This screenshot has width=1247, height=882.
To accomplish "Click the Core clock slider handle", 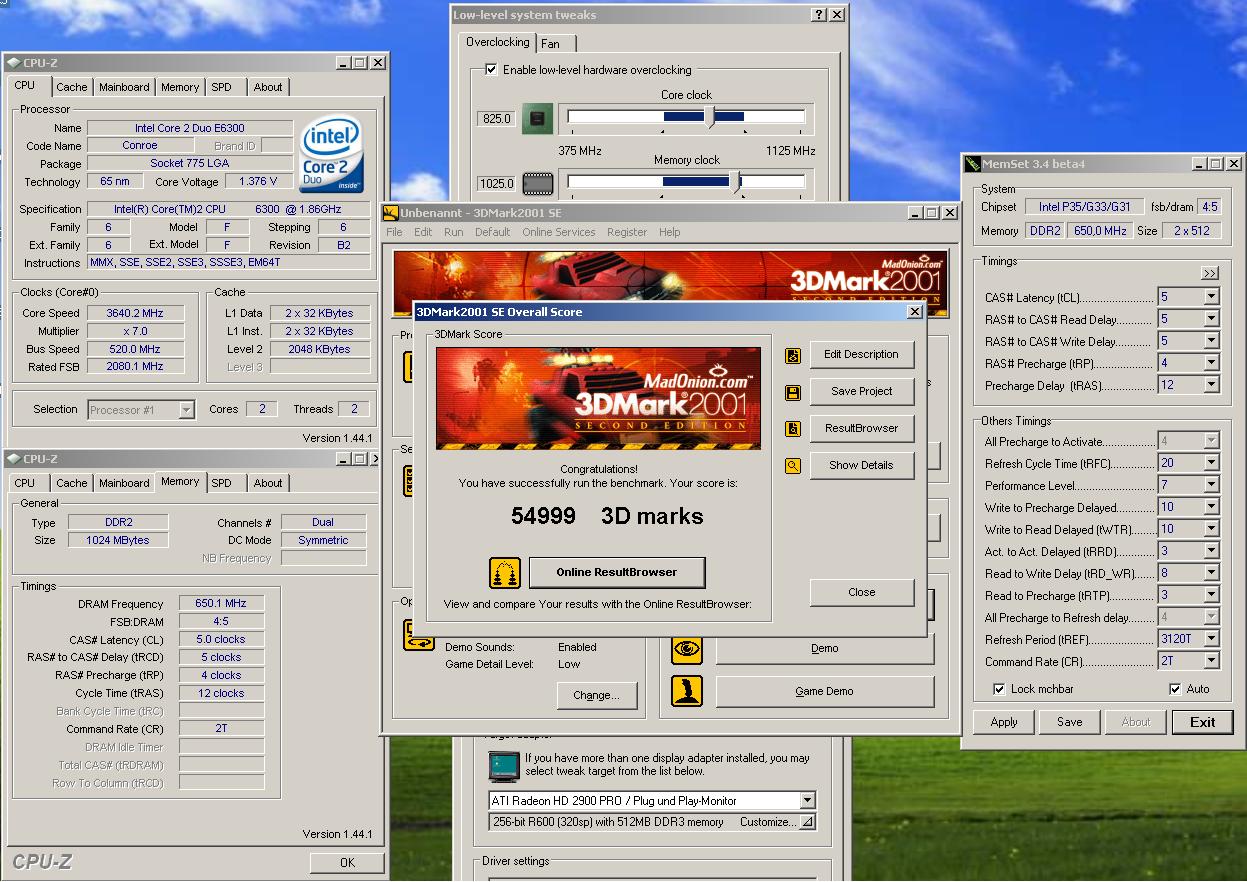I will (711, 117).
